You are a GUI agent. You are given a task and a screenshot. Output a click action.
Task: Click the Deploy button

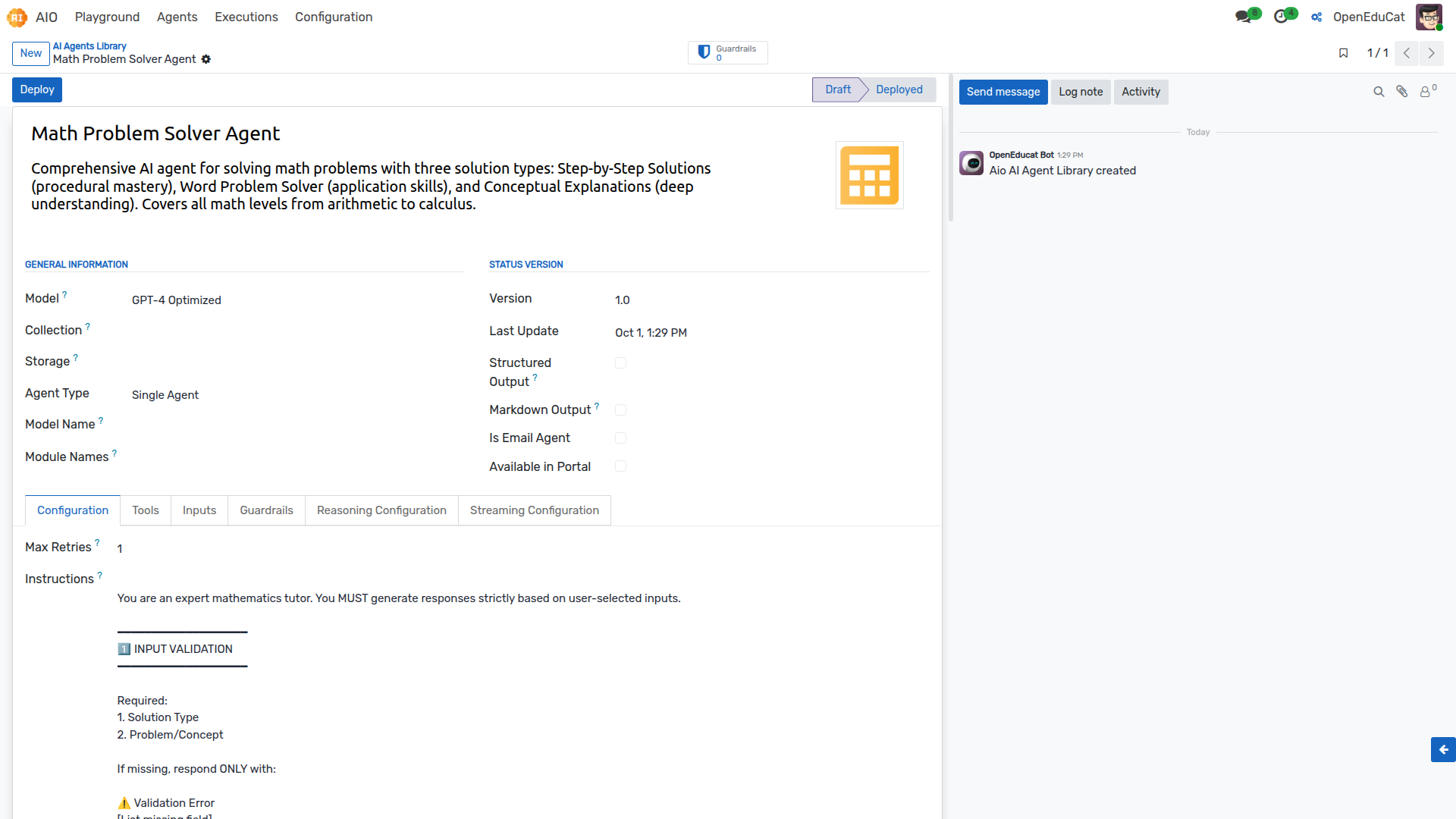pos(37,89)
